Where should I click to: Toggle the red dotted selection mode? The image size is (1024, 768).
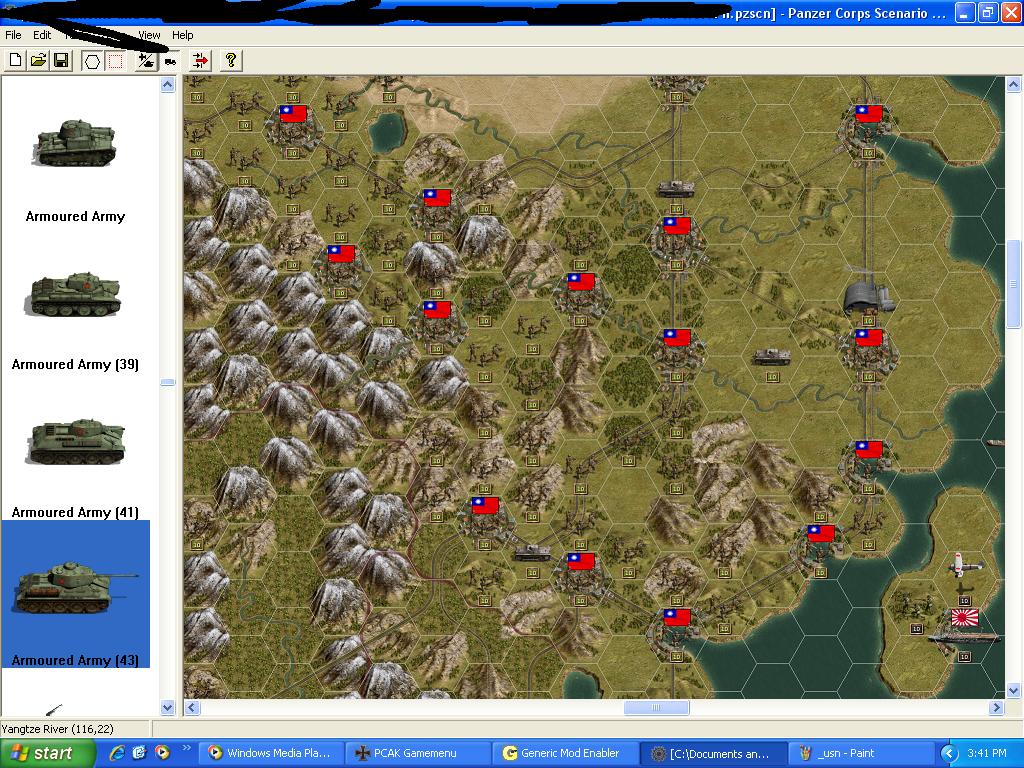116,61
